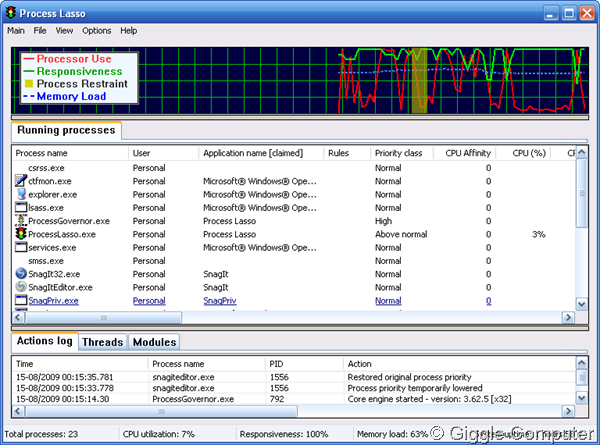This screenshot has width=600, height=445.
Task: Click the Process Lasso title bar icon
Action: pos(11,13)
